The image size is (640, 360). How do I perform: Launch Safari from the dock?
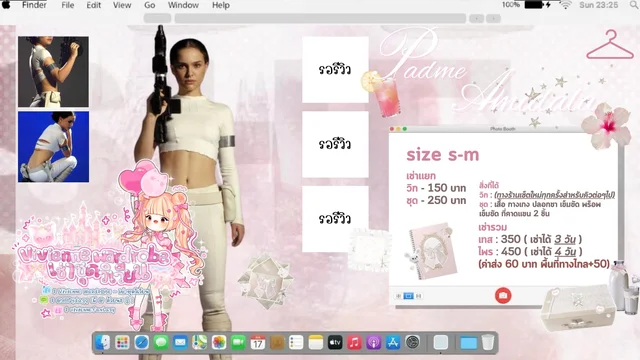coord(141,342)
